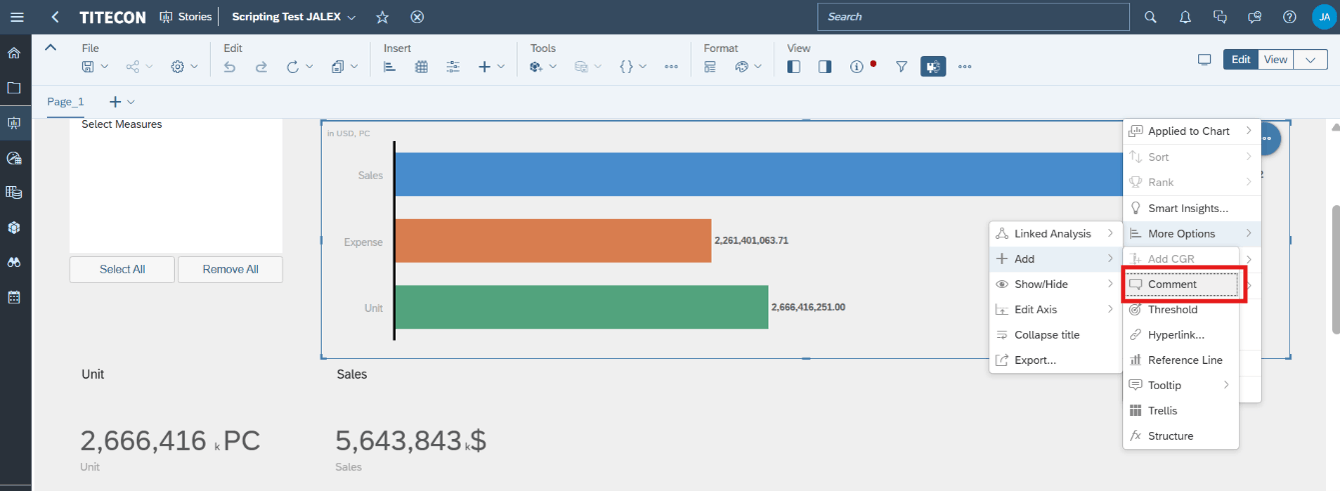Open the feedback speech bubble icon
The height and width of the screenshot is (491, 1340).
click(1255, 17)
